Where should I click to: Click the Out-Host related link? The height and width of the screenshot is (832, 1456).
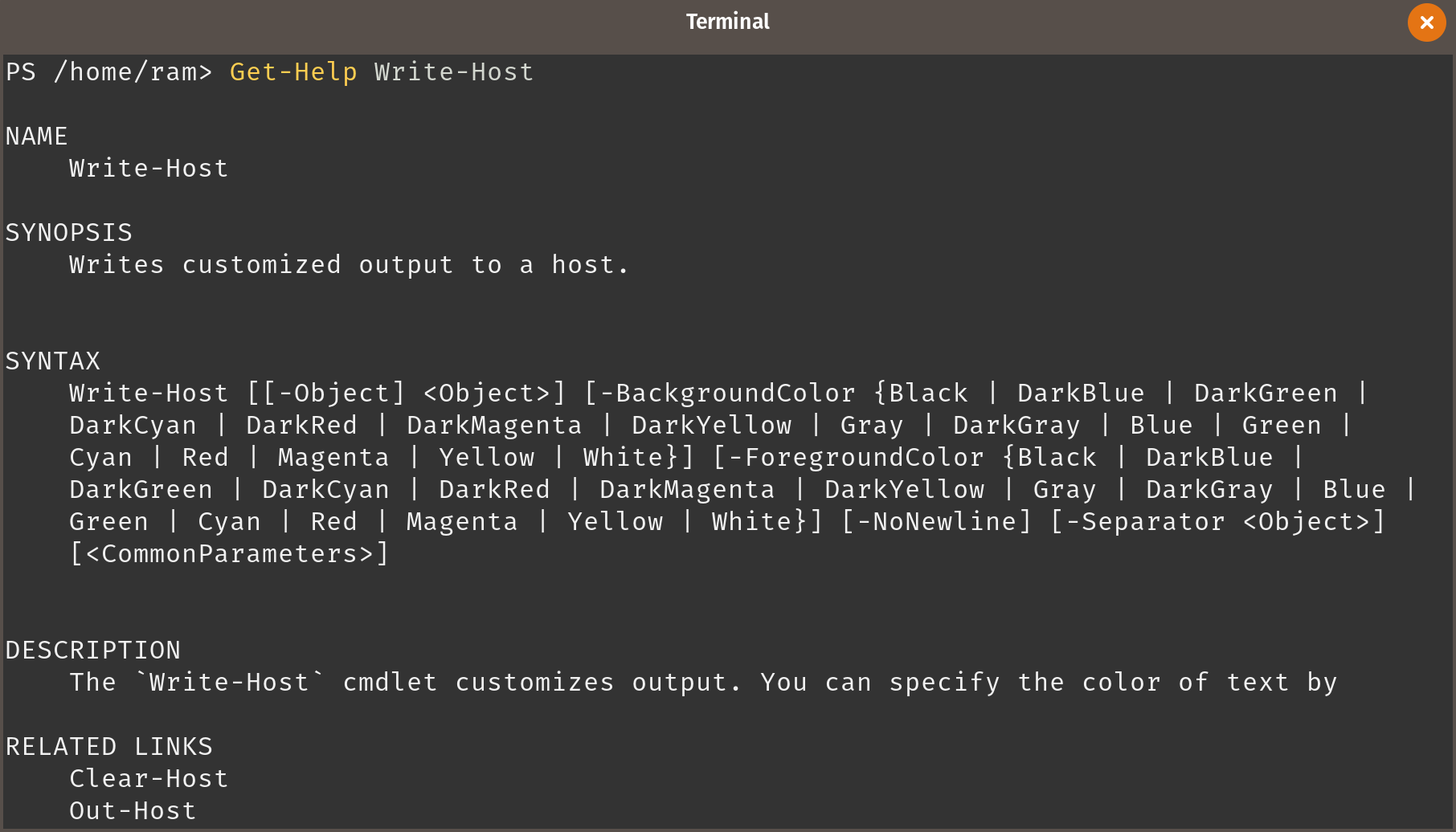[133, 811]
